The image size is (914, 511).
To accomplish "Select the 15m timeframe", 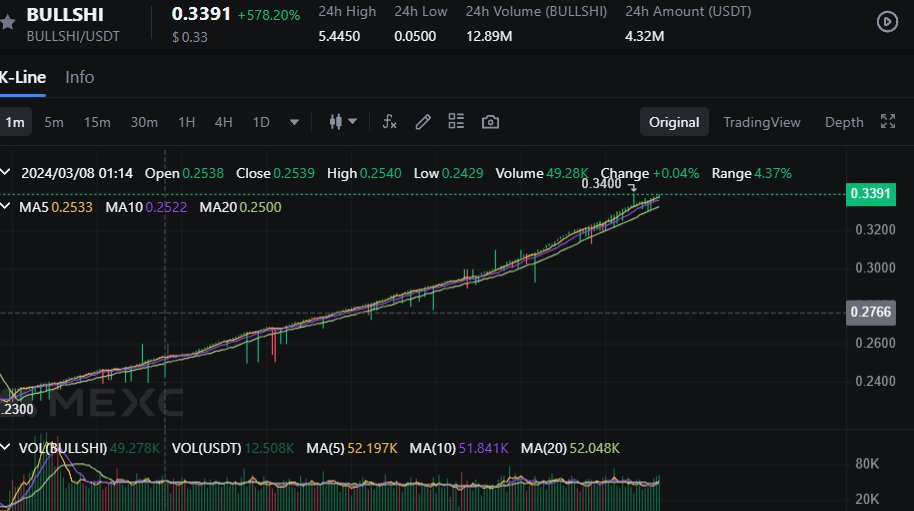I will pos(97,122).
